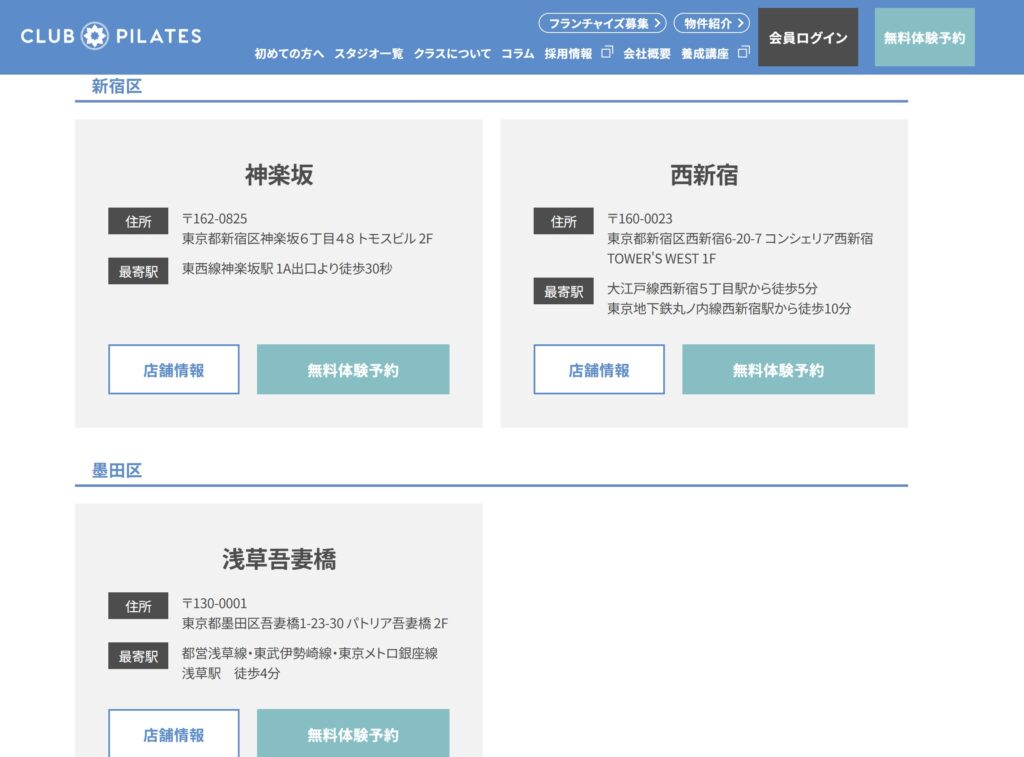Click postal code 〒160-0023
Image resolution: width=1024 pixels, height=757 pixels.
[x=639, y=219]
